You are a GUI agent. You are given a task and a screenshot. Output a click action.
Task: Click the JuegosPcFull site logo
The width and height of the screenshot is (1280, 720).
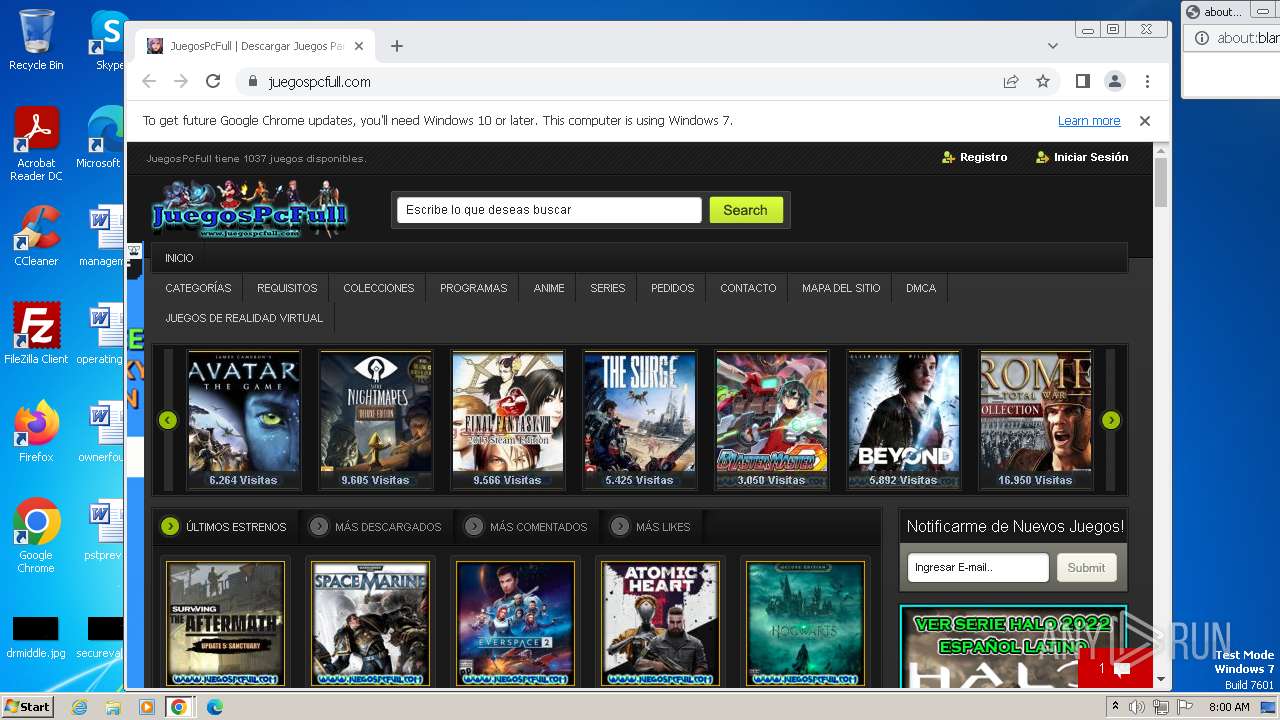[x=249, y=210]
